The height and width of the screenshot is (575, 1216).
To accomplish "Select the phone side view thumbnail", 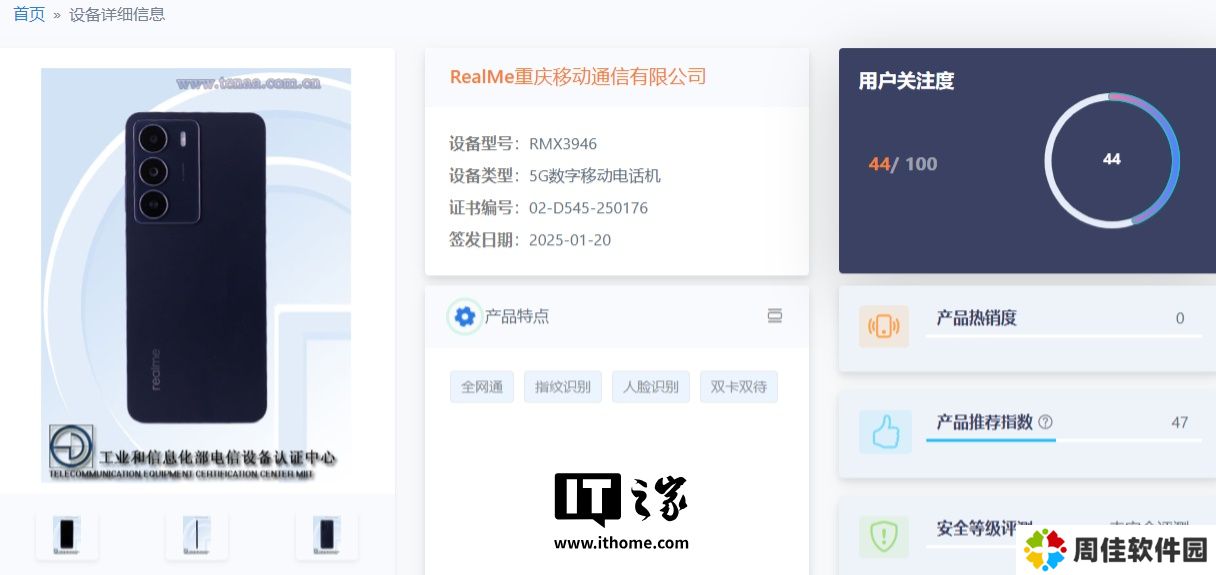I will coord(197,534).
